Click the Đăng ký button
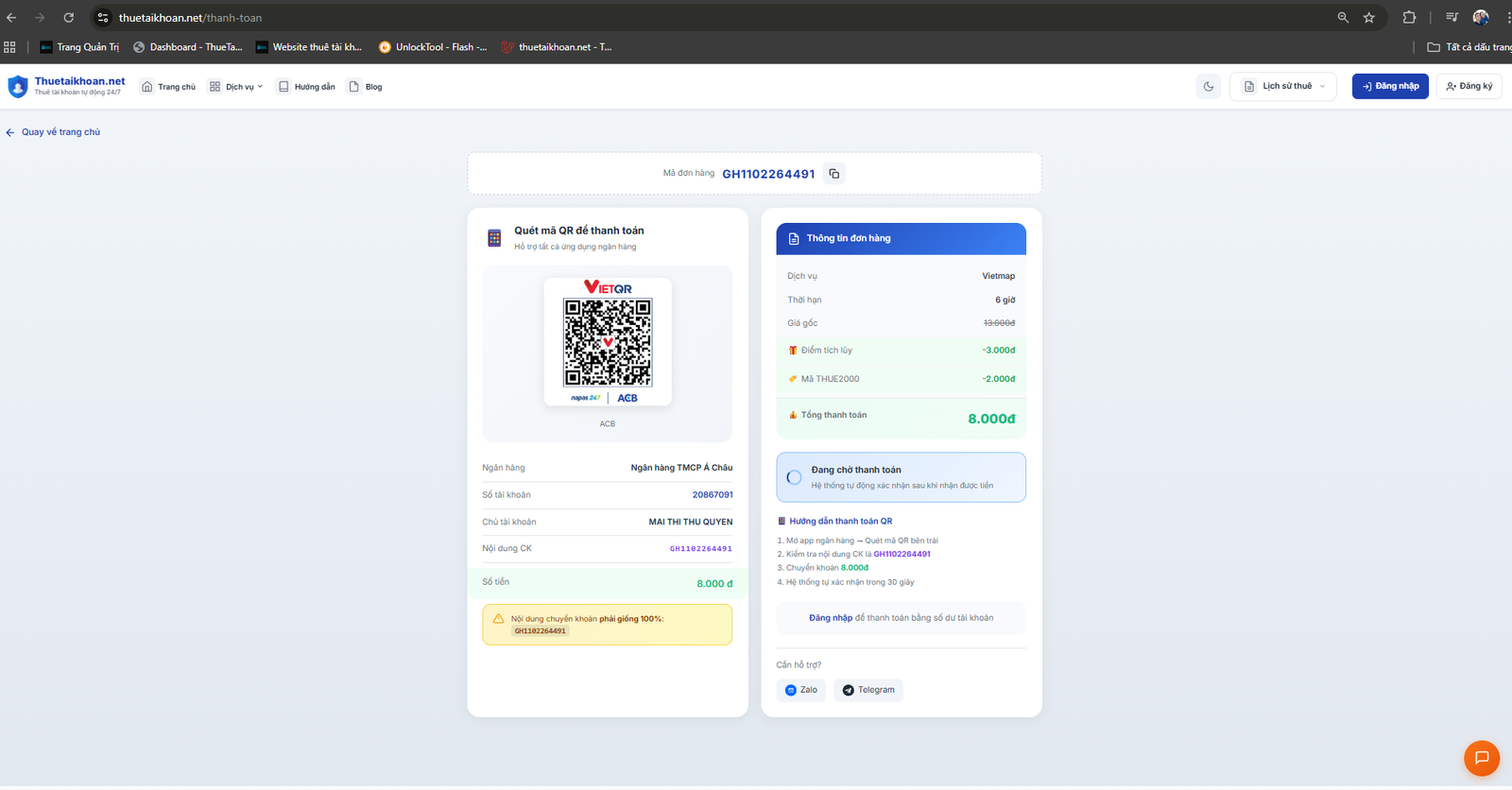The width and height of the screenshot is (1512, 790). 1469,86
